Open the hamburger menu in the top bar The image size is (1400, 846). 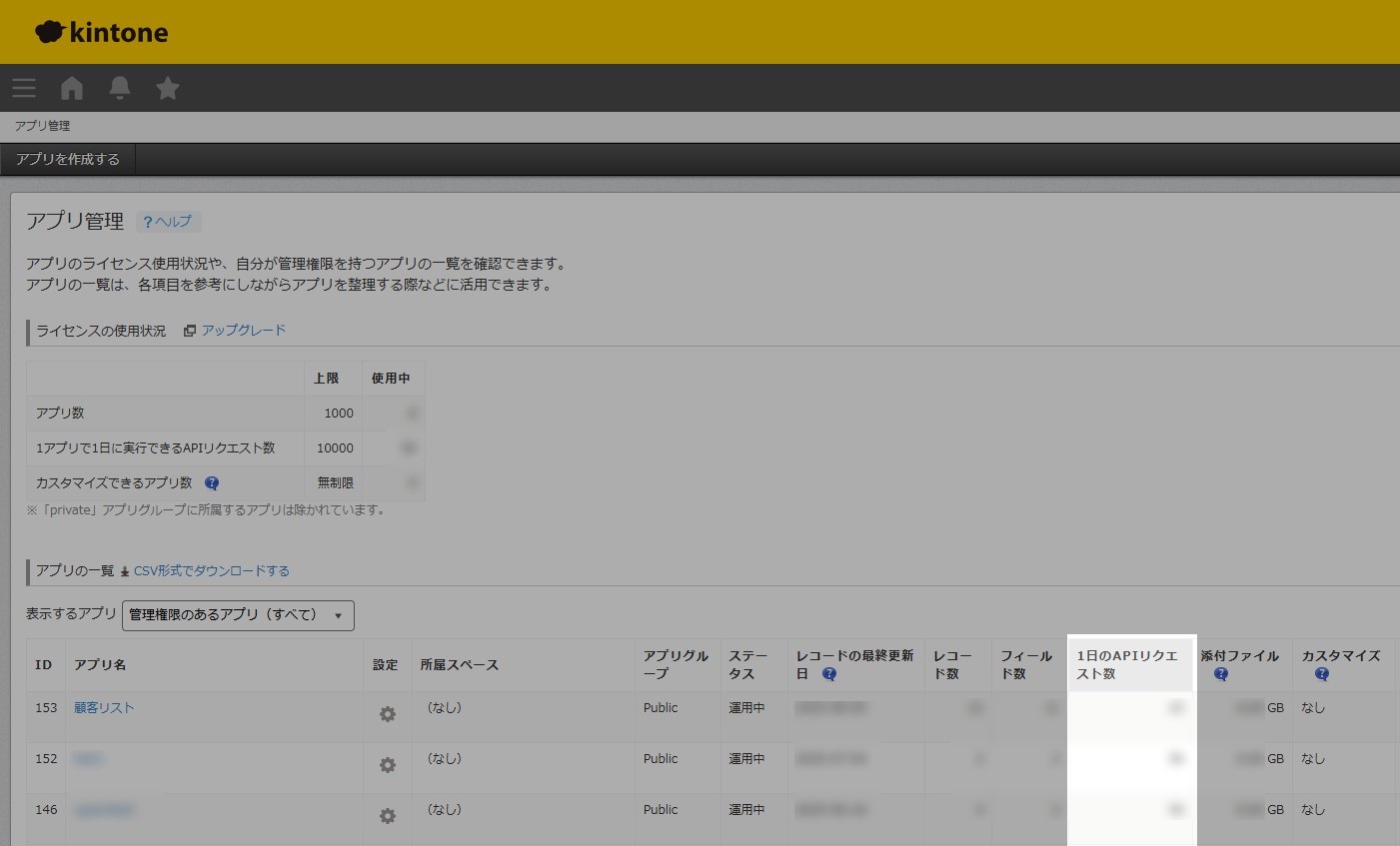click(23, 88)
